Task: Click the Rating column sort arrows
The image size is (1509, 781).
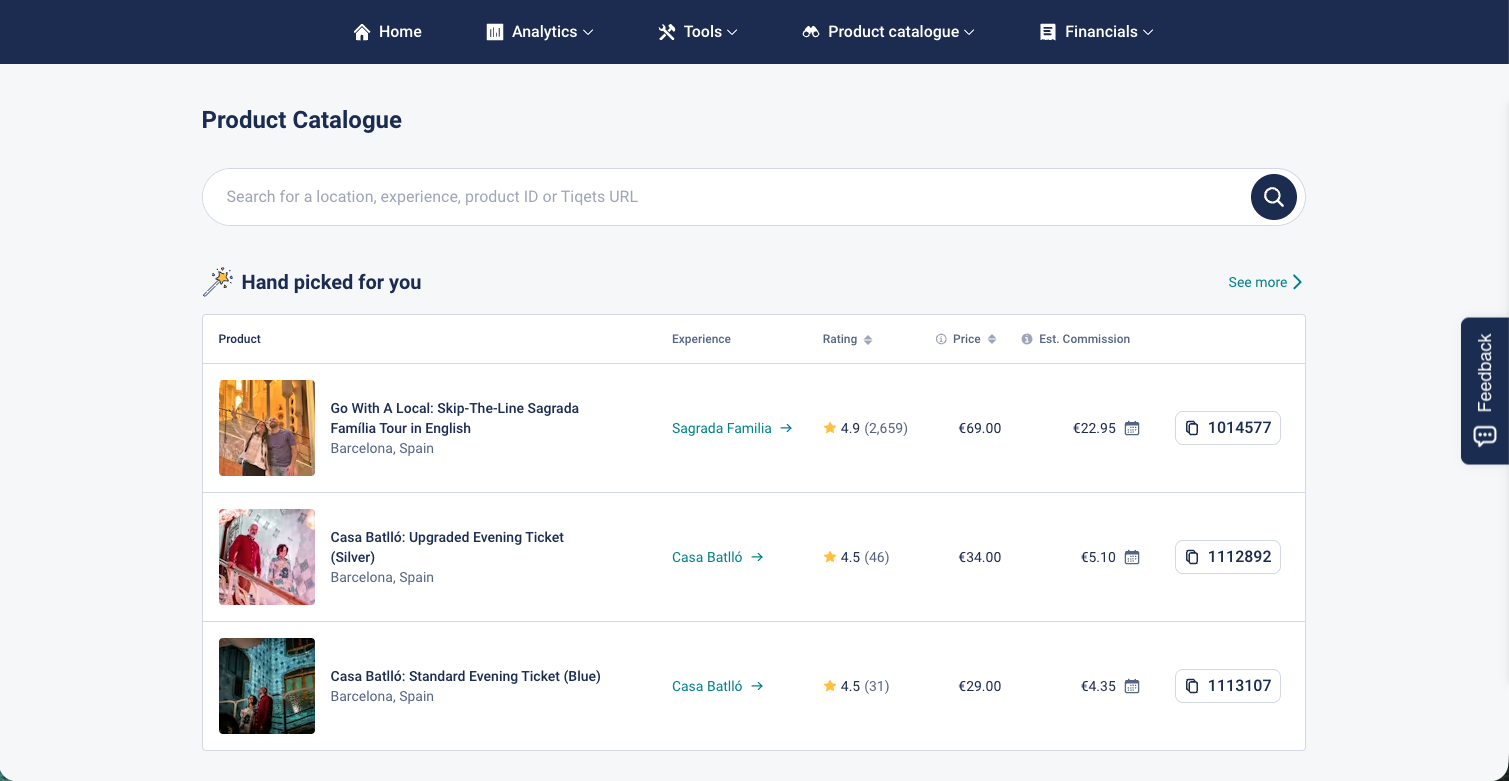Action: pos(868,340)
